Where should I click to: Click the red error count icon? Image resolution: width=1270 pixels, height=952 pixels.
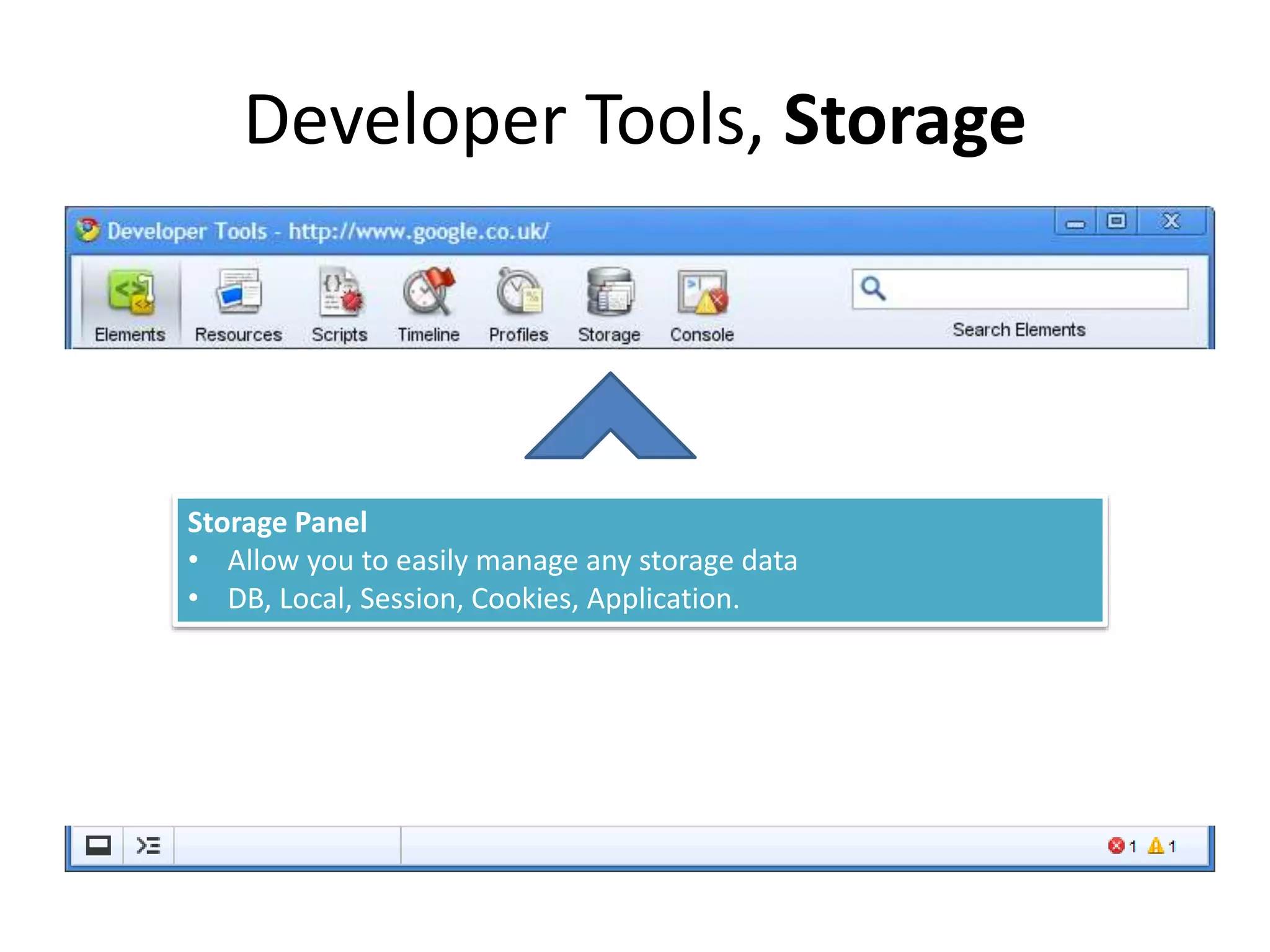tap(1116, 845)
